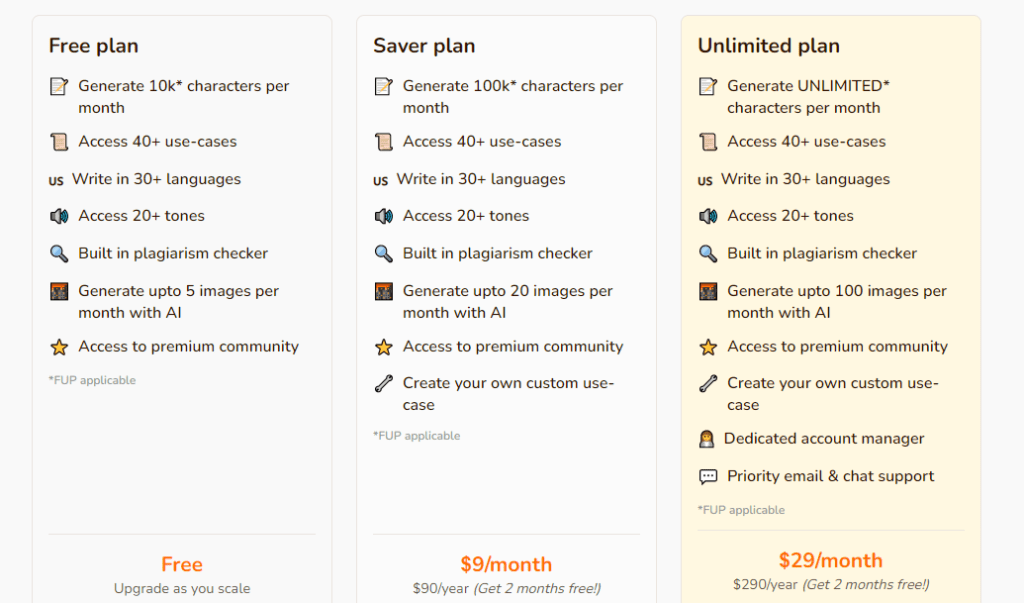Click the Dedicated account manager text
The width and height of the screenshot is (1024, 603).
[x=824, y=439]
